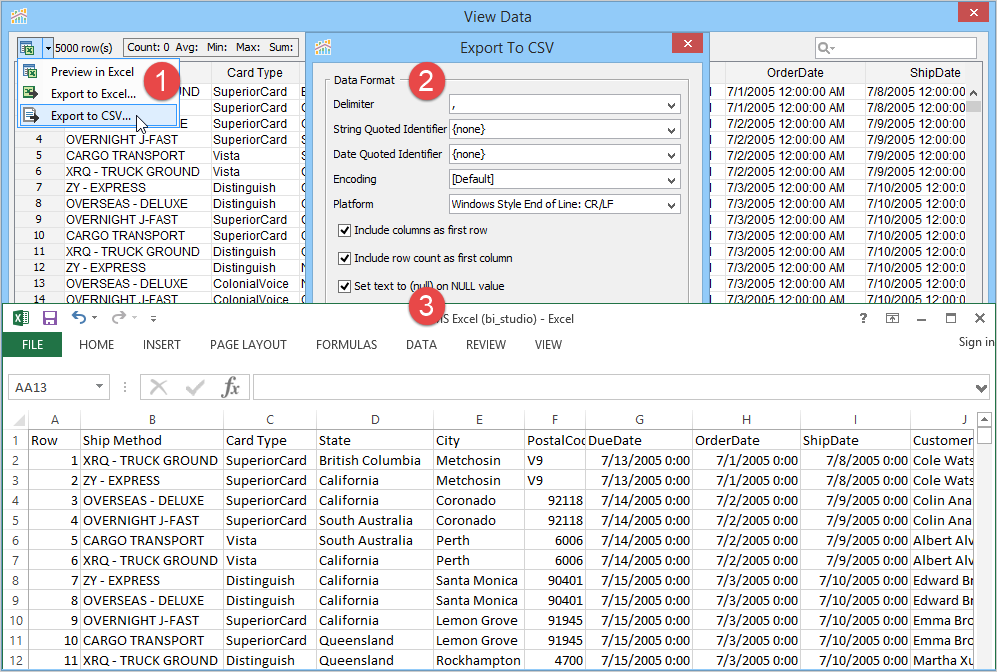Click the Card Type column header in View Data
Viewport: 997px width, 672px height.
pyautogui.click(x=255, y=72)
